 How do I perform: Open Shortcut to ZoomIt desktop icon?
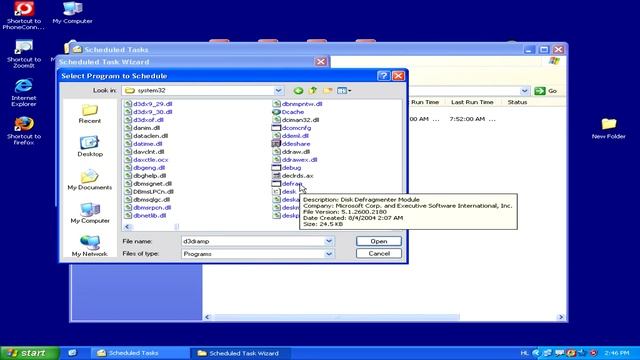[x=24, y=53]
